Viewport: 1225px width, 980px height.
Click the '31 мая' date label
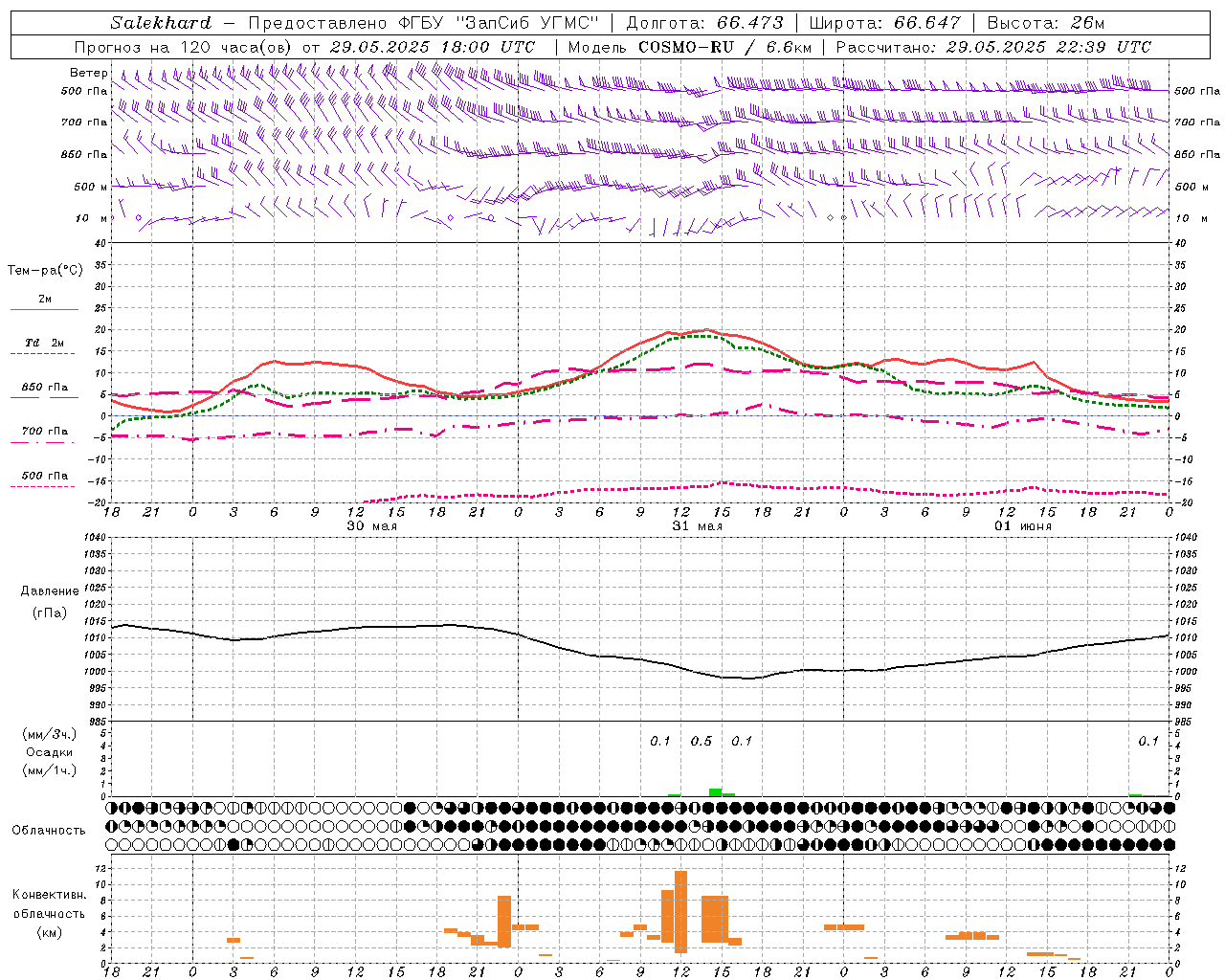coord(697,526)
